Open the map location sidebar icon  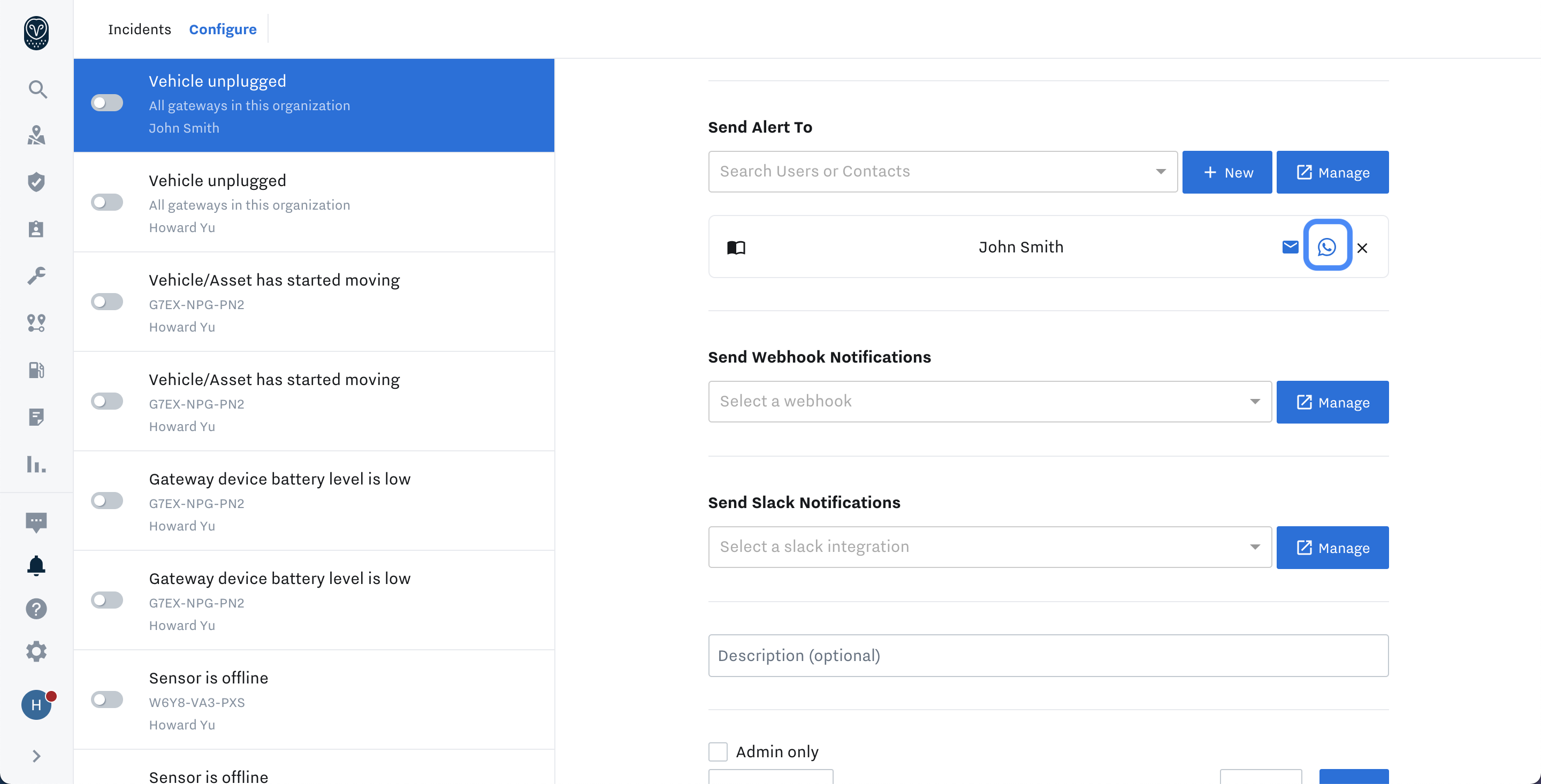pos(36,135)
